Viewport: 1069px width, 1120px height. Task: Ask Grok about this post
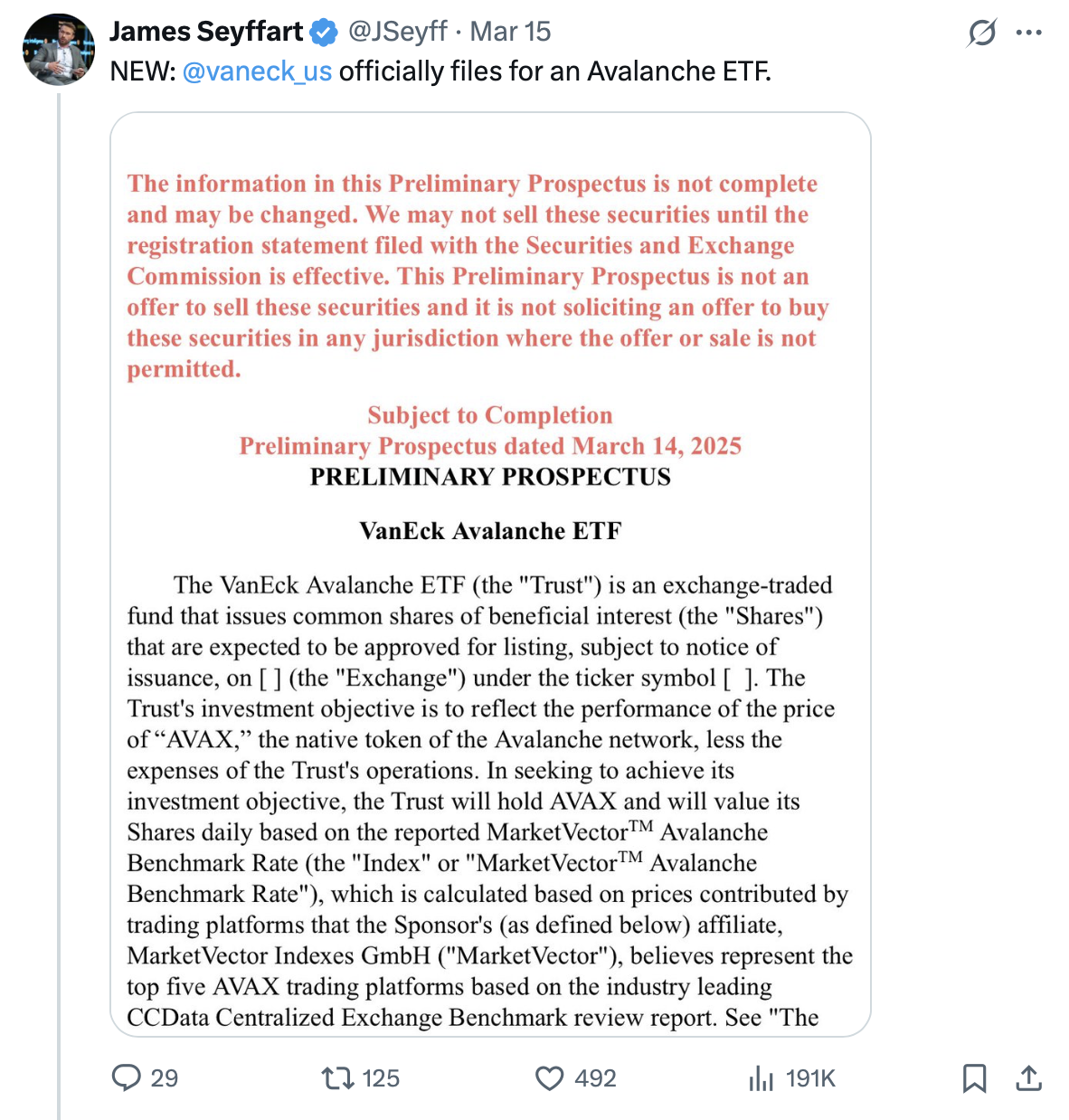(982, 33)
